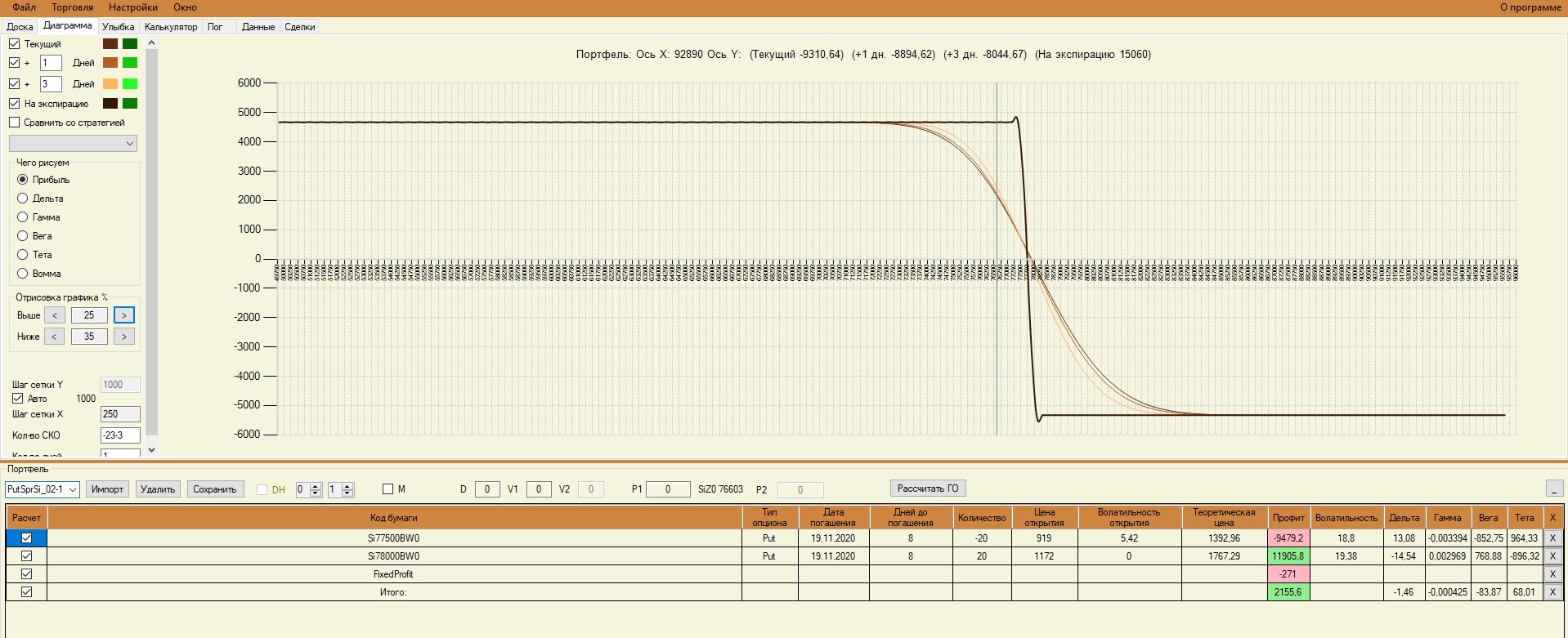Toggle the +3 Дней curve checkbox
The height and width of the screenshot is (638, 1568).
[15, 84]
